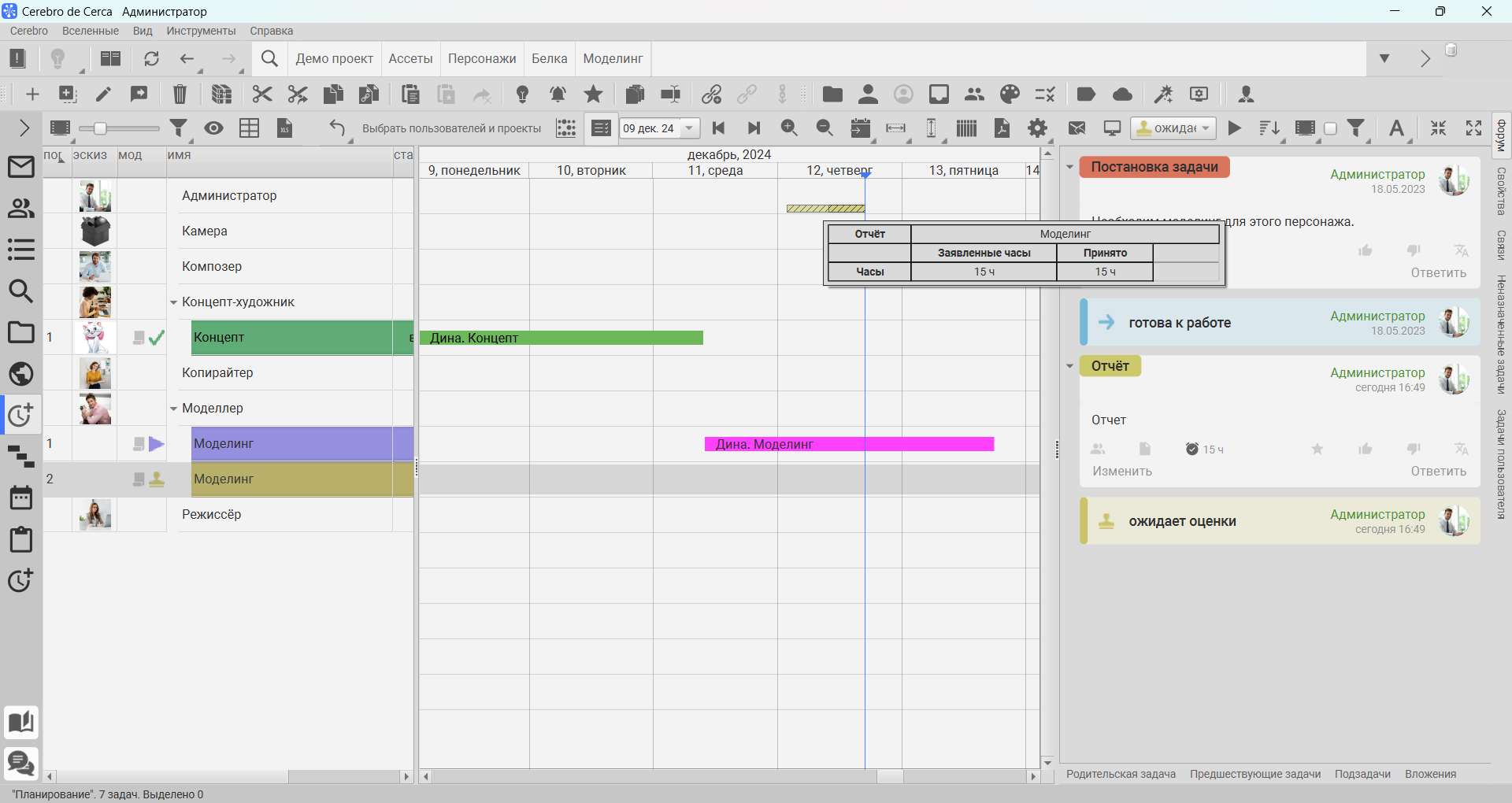1512x803 pixels.
Task: Open the date dropdown 09 дек. 24
Action: pos(689,128)
